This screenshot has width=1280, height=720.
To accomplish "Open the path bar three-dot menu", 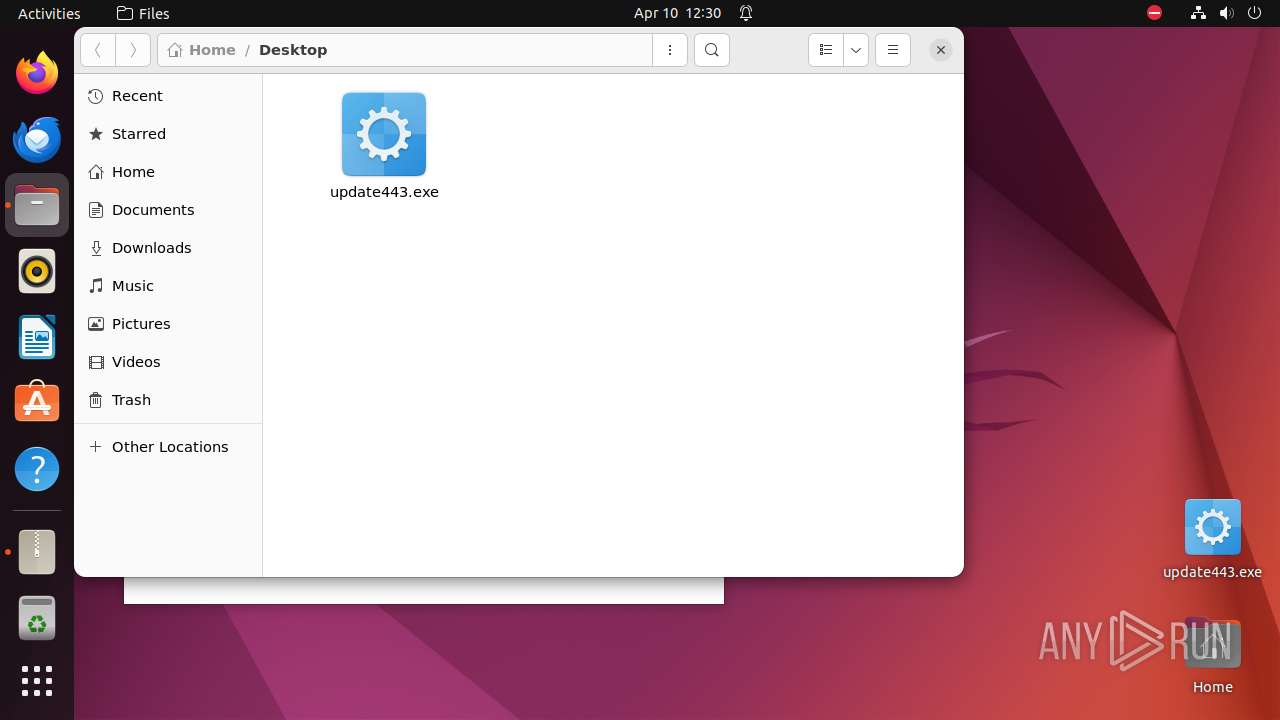I will (x=670, y=50).
